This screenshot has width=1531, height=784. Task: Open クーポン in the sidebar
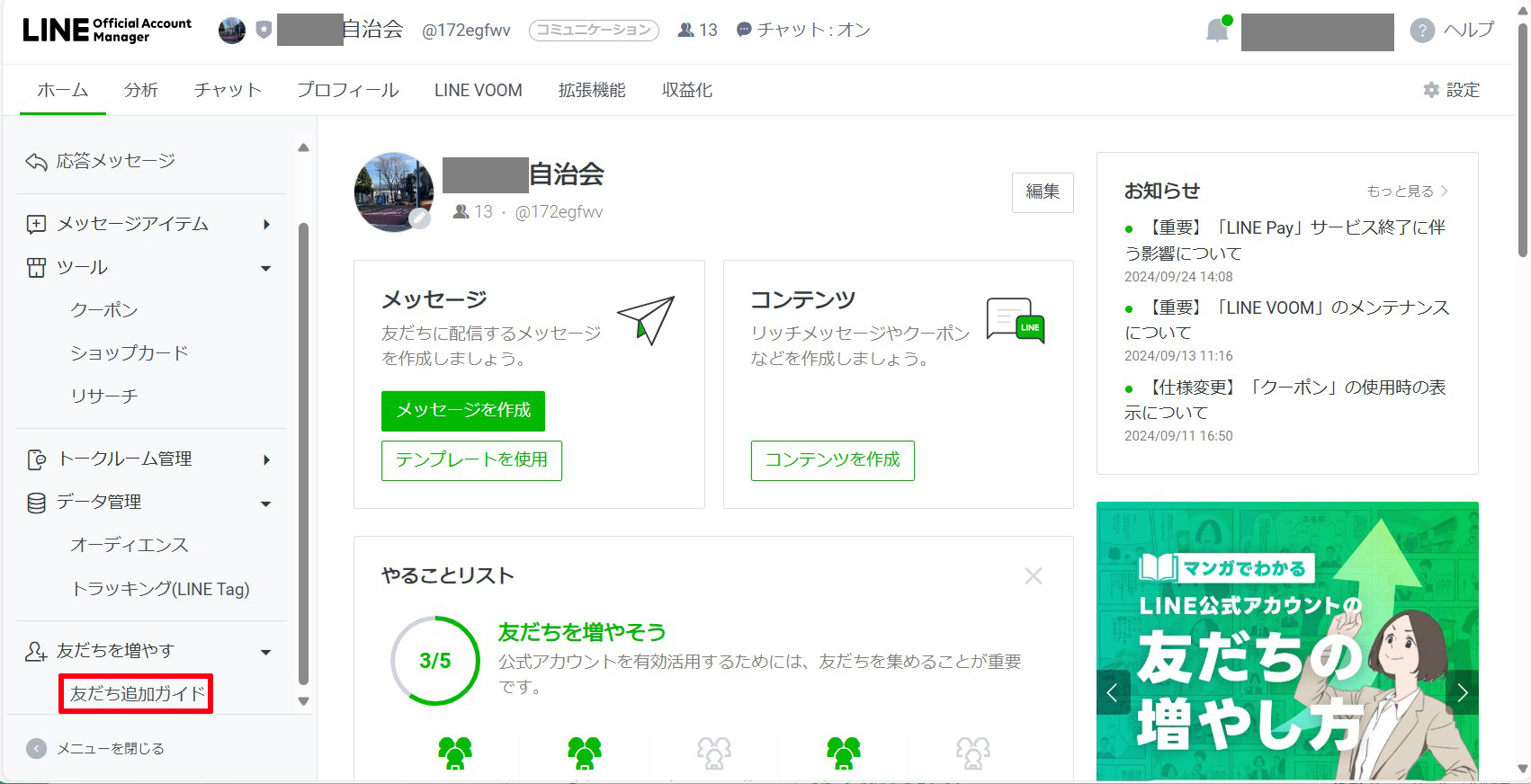coord(104,310)
